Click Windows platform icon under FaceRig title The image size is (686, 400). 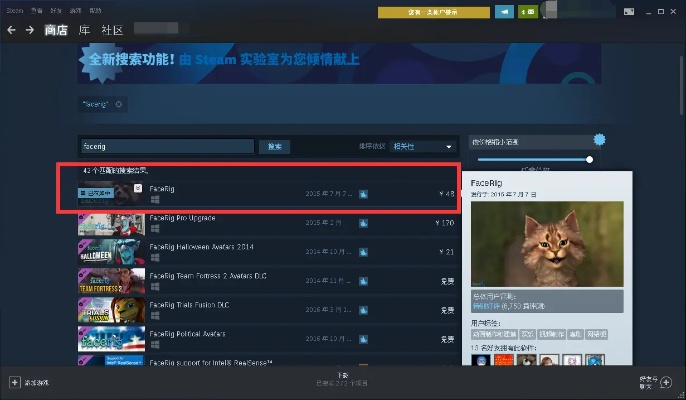coord(154,200)
